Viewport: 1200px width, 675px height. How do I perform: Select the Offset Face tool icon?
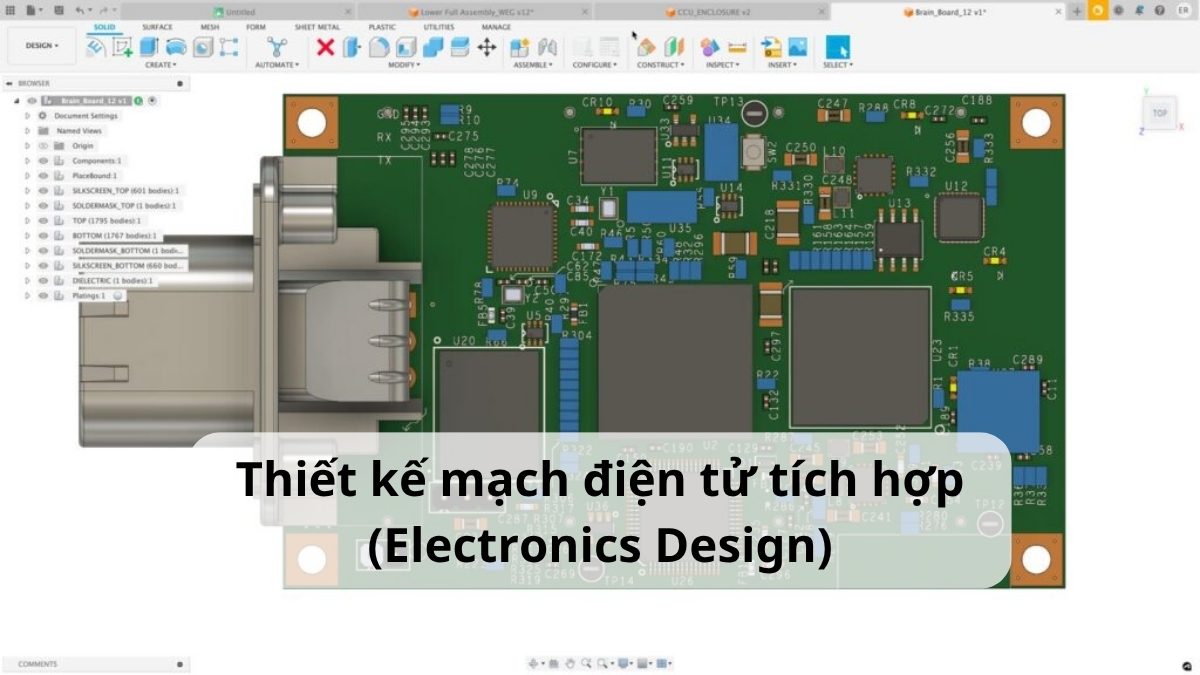click(x=460, y=46)
